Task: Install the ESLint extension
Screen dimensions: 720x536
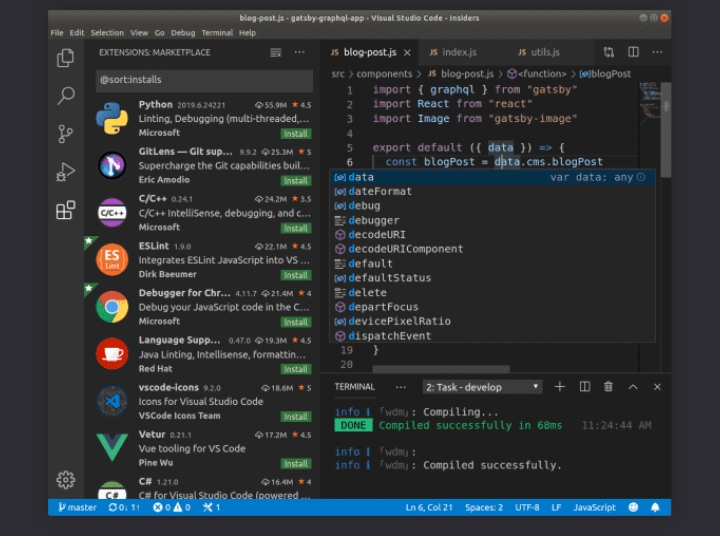Action: pos(296,275)
